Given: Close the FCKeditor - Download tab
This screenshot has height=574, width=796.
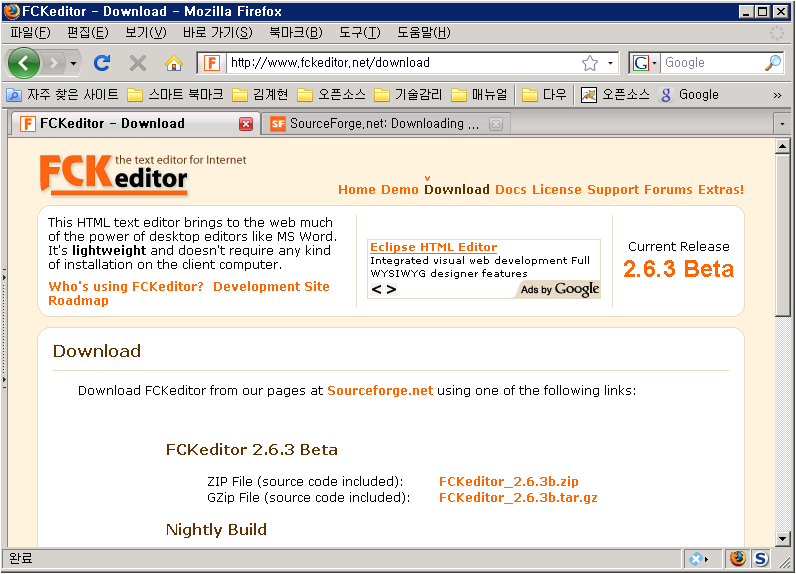Looking at the screenshot, I should coord(246,124).
